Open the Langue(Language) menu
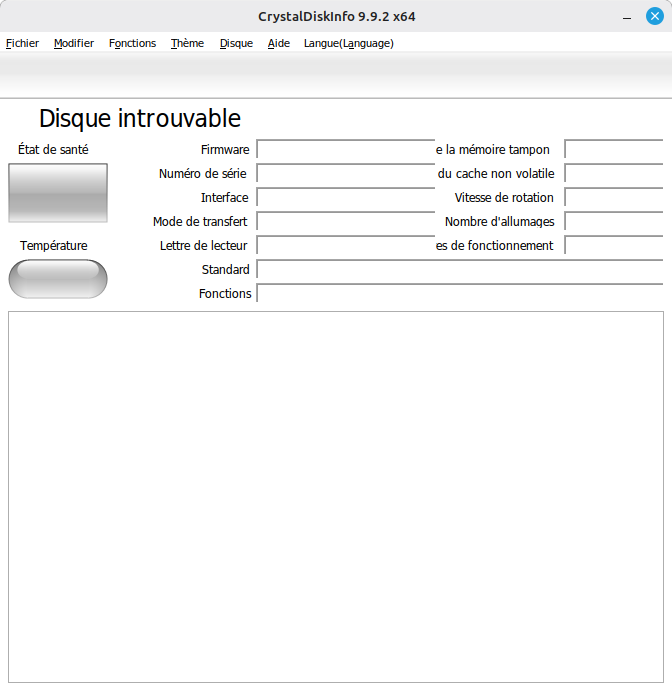The height and width of the screenshot is (691, 672). [x=349, y=43]
